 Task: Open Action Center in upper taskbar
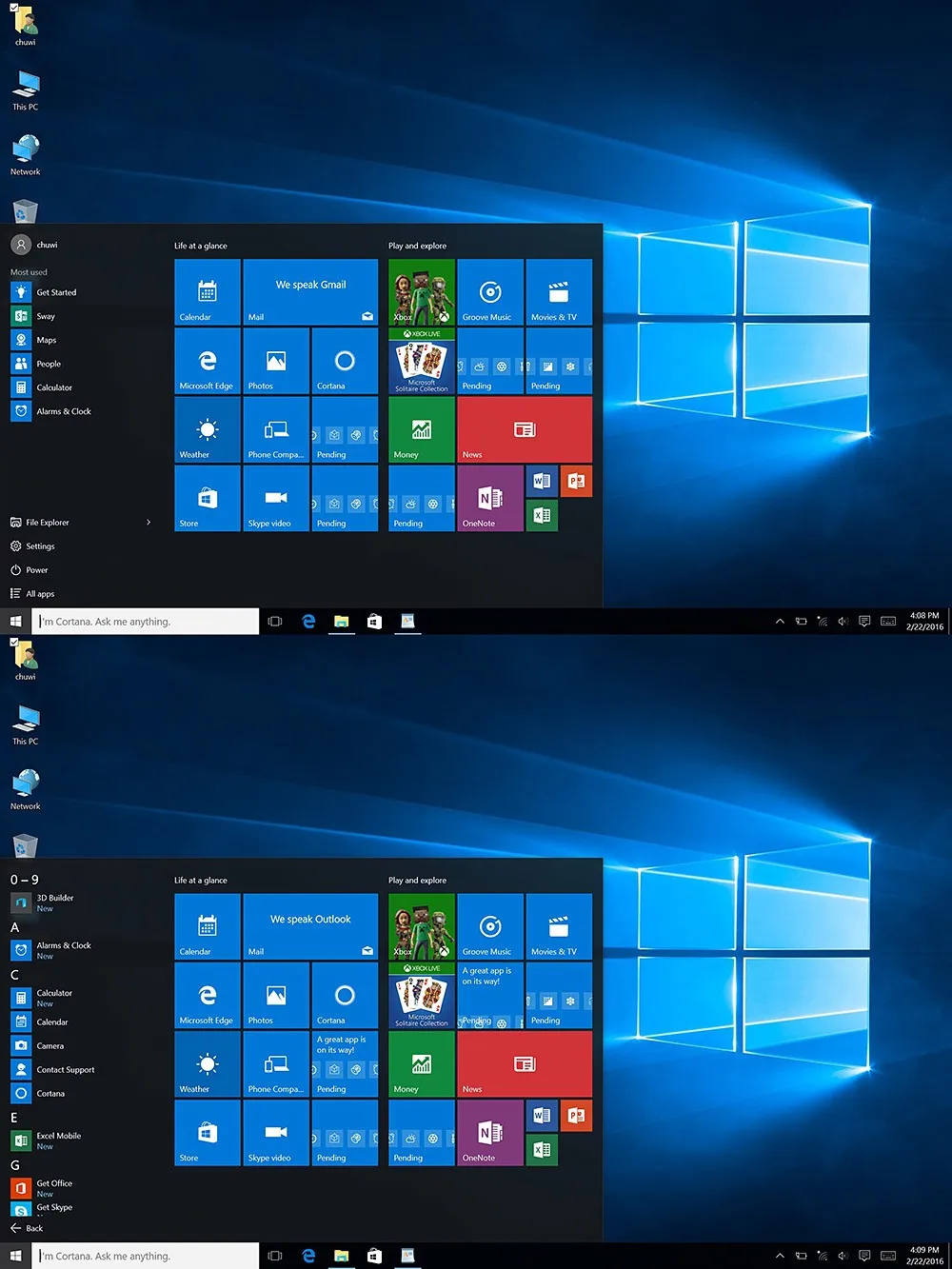(x=864, y=622)
